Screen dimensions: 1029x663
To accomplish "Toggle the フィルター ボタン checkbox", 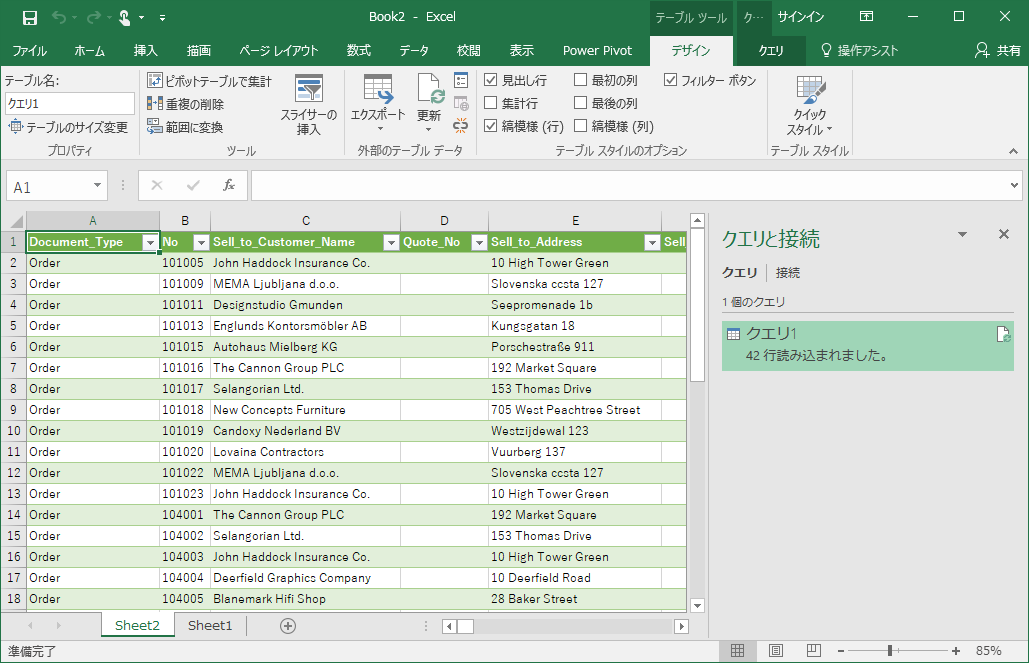I will tap(670, 80).
